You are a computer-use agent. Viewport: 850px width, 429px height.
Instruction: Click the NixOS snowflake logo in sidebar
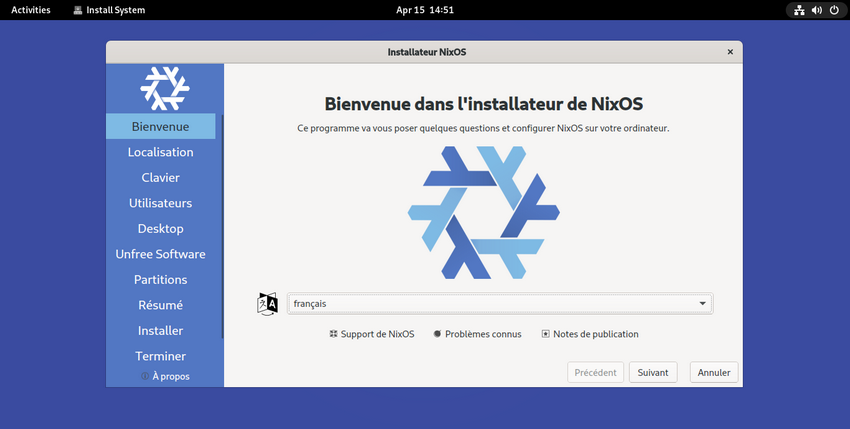[164, 88]
